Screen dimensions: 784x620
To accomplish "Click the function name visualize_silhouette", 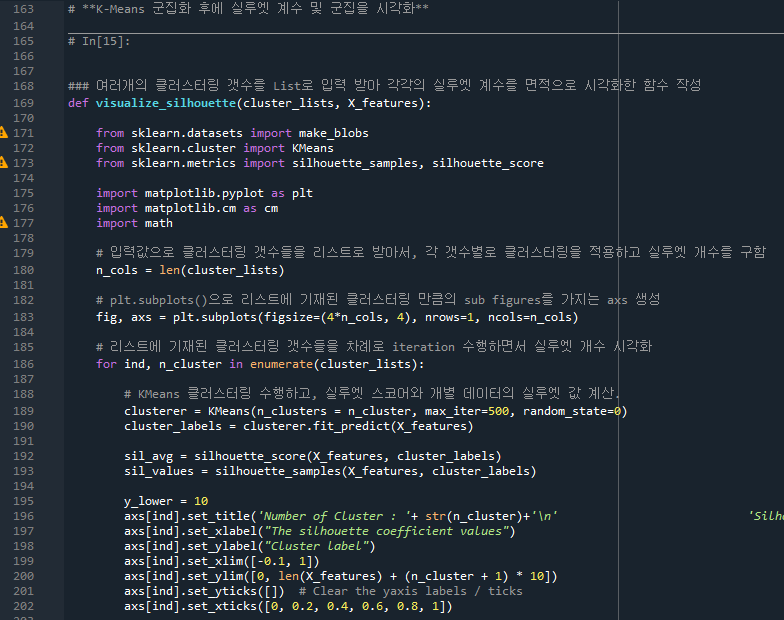I will coord(166,103).
